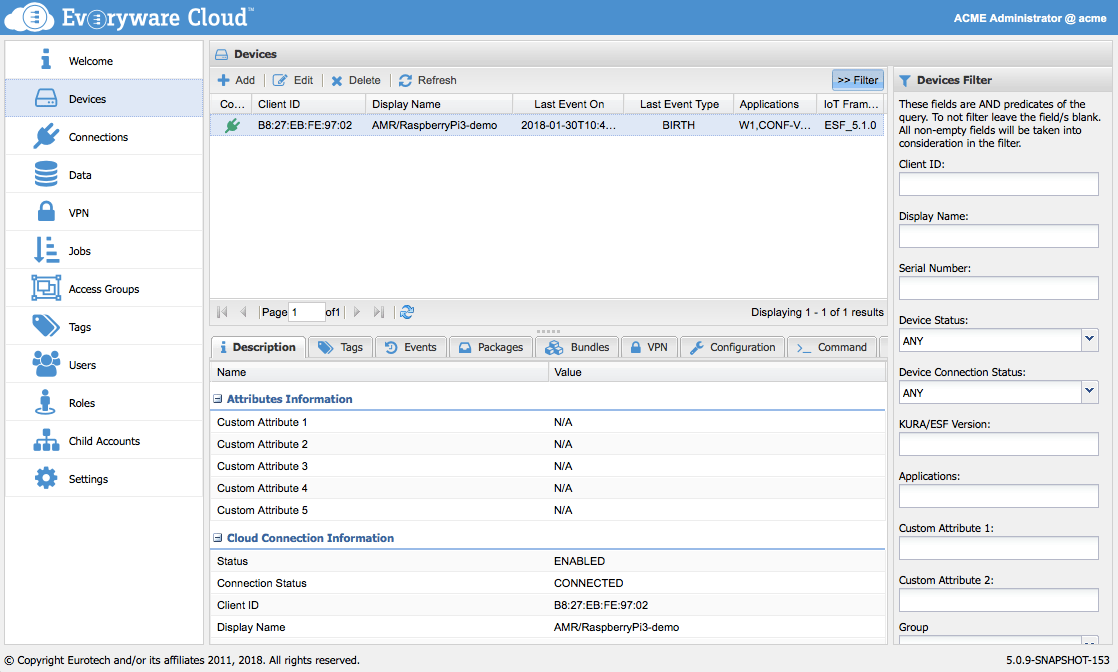
Task: Click the ACME Administrator @ acme account
Action: tap(1030, 18)
